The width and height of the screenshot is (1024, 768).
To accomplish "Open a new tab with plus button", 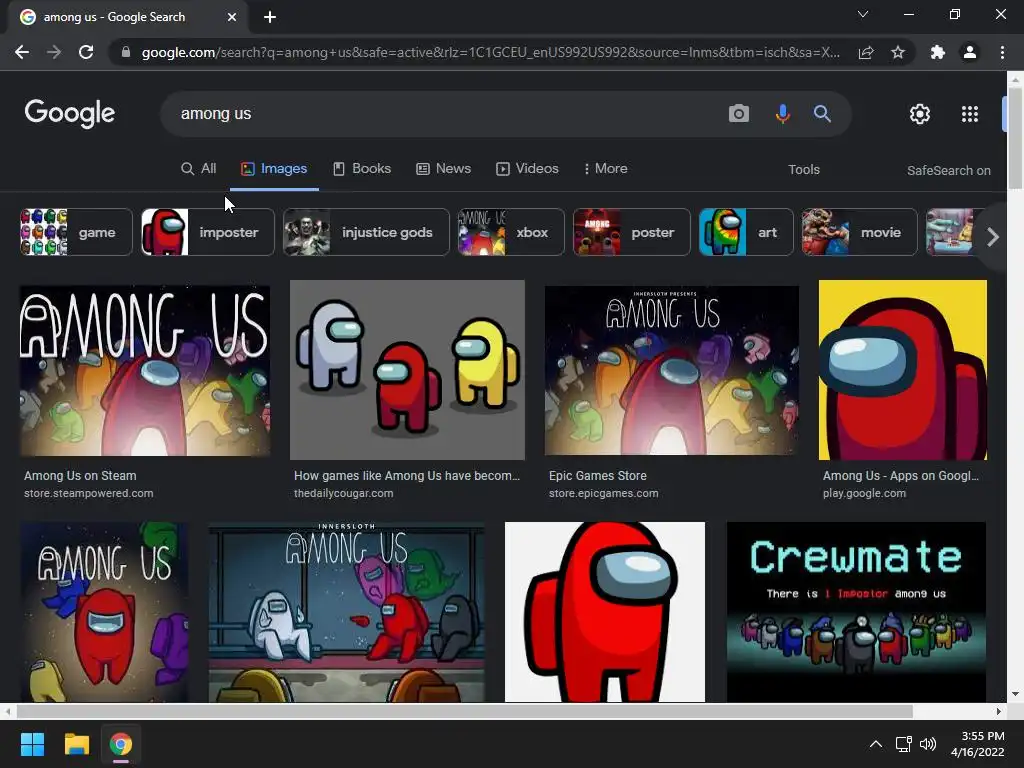I will tap(270, 17).
